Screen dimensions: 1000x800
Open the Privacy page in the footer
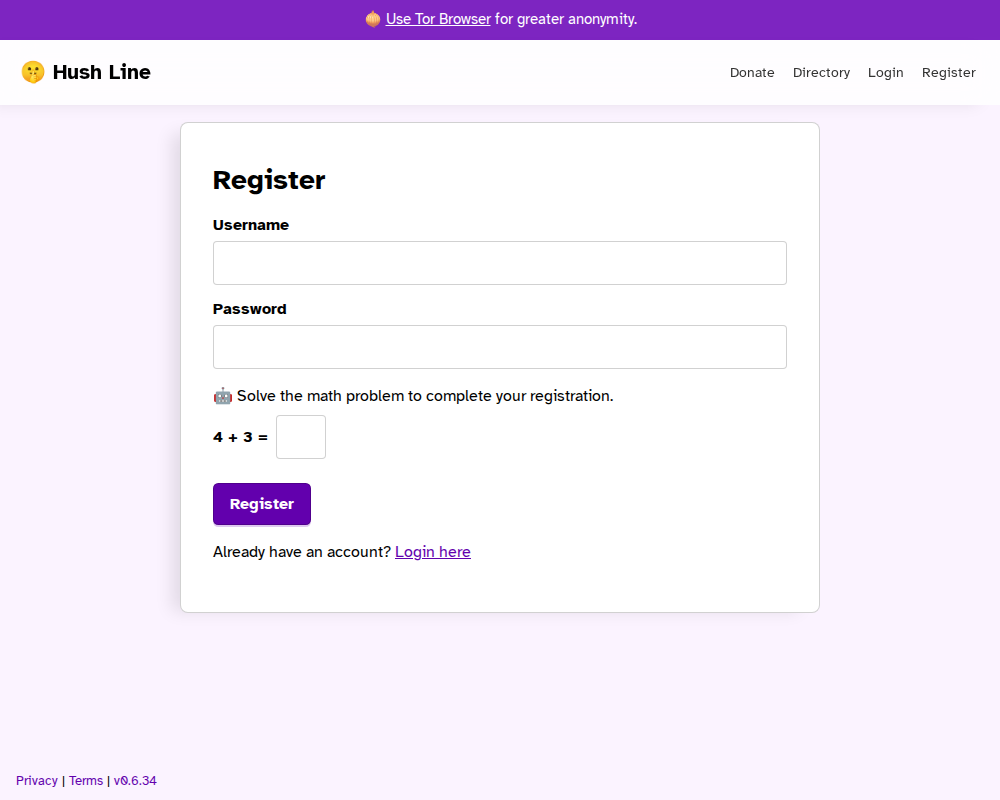click(x=36, y=780)
